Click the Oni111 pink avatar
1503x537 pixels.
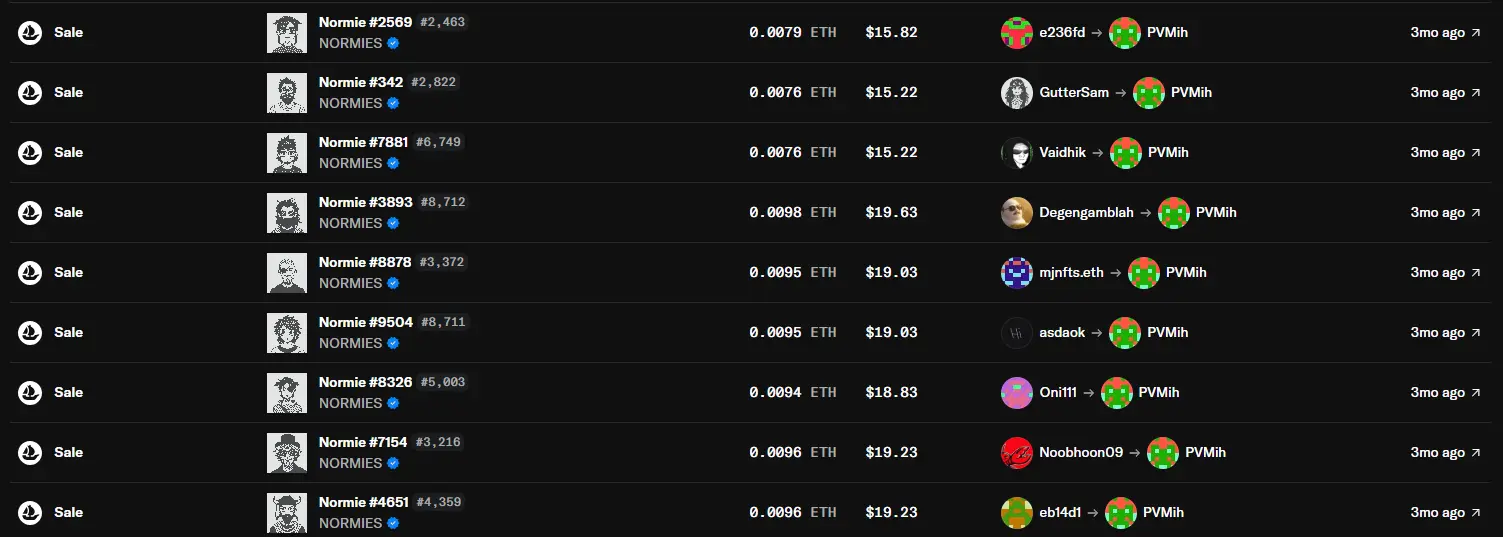tap(1017, 393)
